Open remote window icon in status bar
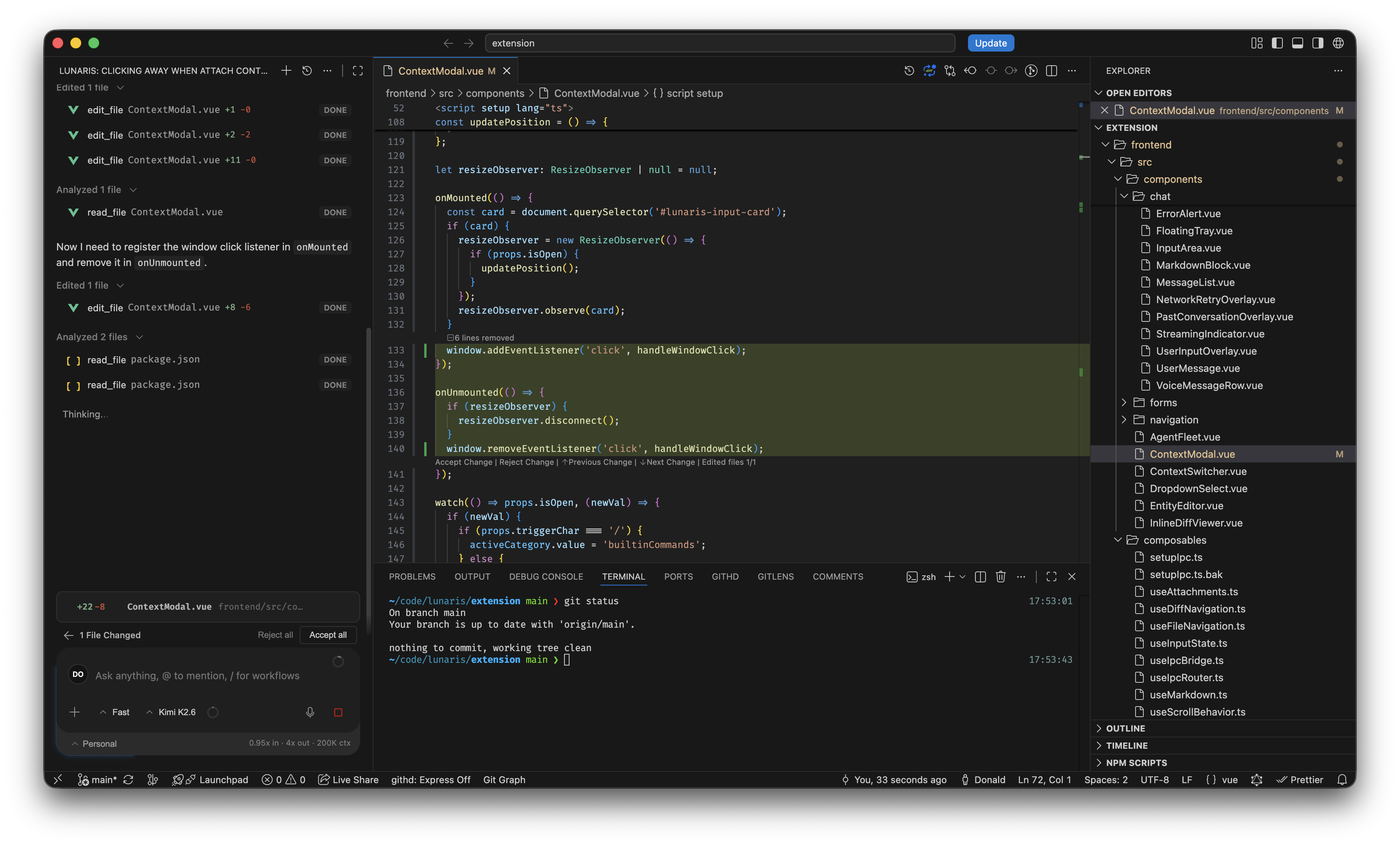Viewport: 1400px width, 846px height. (x=58, y=780)
